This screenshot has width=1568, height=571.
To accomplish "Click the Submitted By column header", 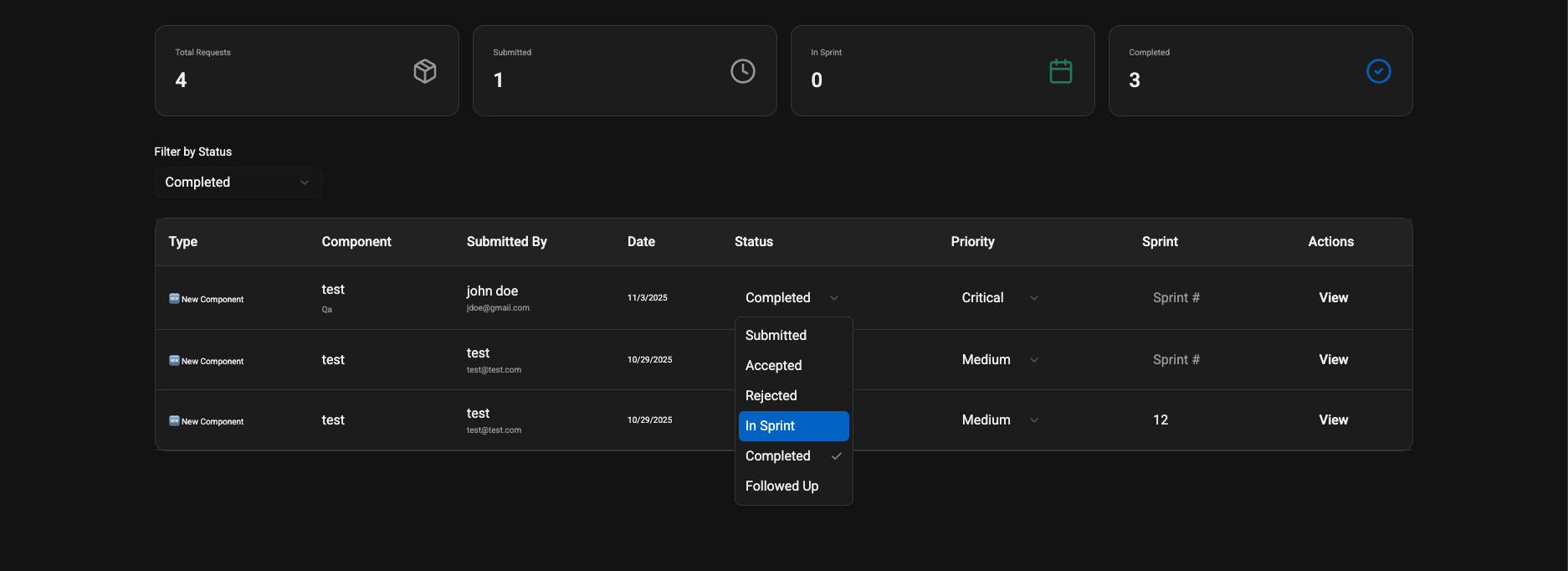I will pyautogui.click(x=507, y=242).
